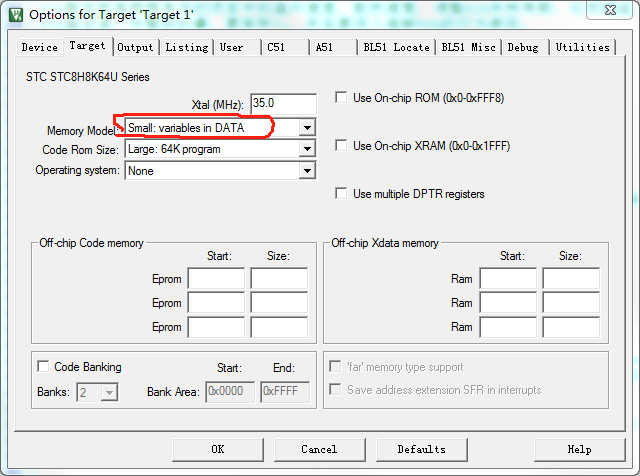Image resolution: width=640 pixels, height=476 pixels.
Task: Click the third Eprom Start field
Action: pos(216,327)
